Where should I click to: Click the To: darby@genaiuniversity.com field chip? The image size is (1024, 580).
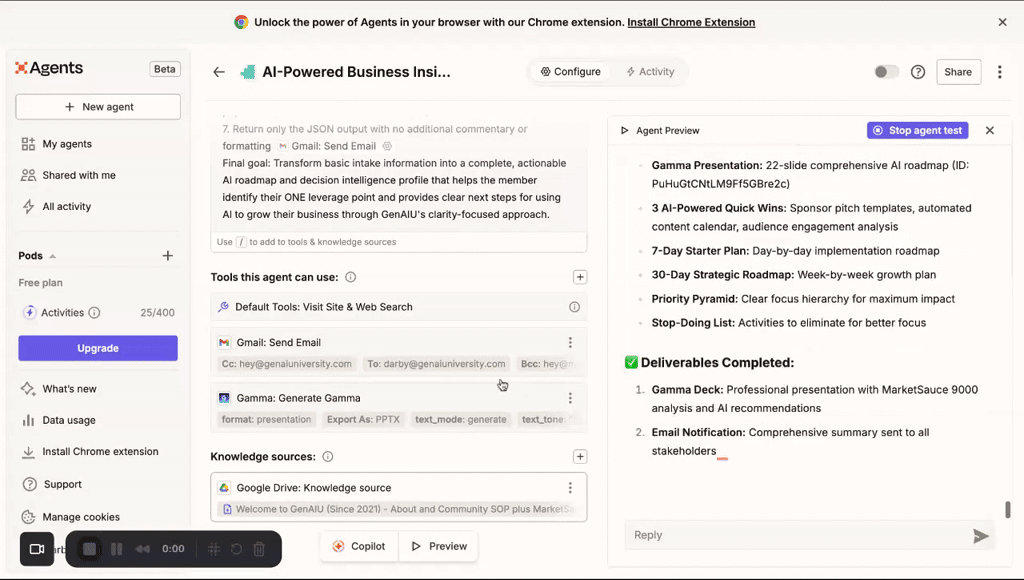(436, 364)
